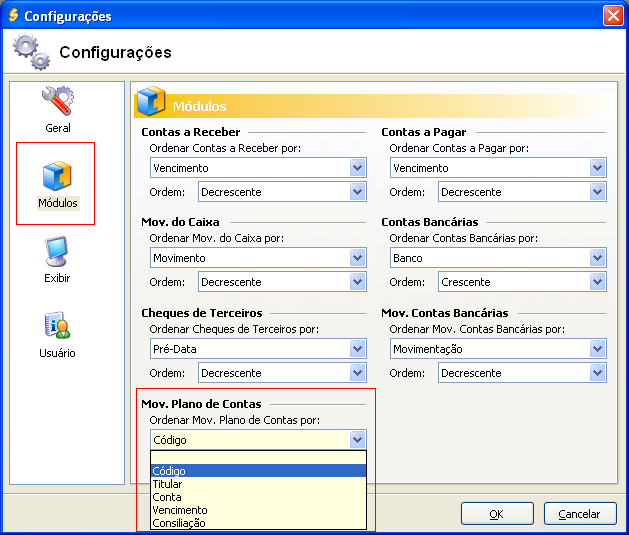
Task: Open the Usuário settings section
Action: point(57,335)
